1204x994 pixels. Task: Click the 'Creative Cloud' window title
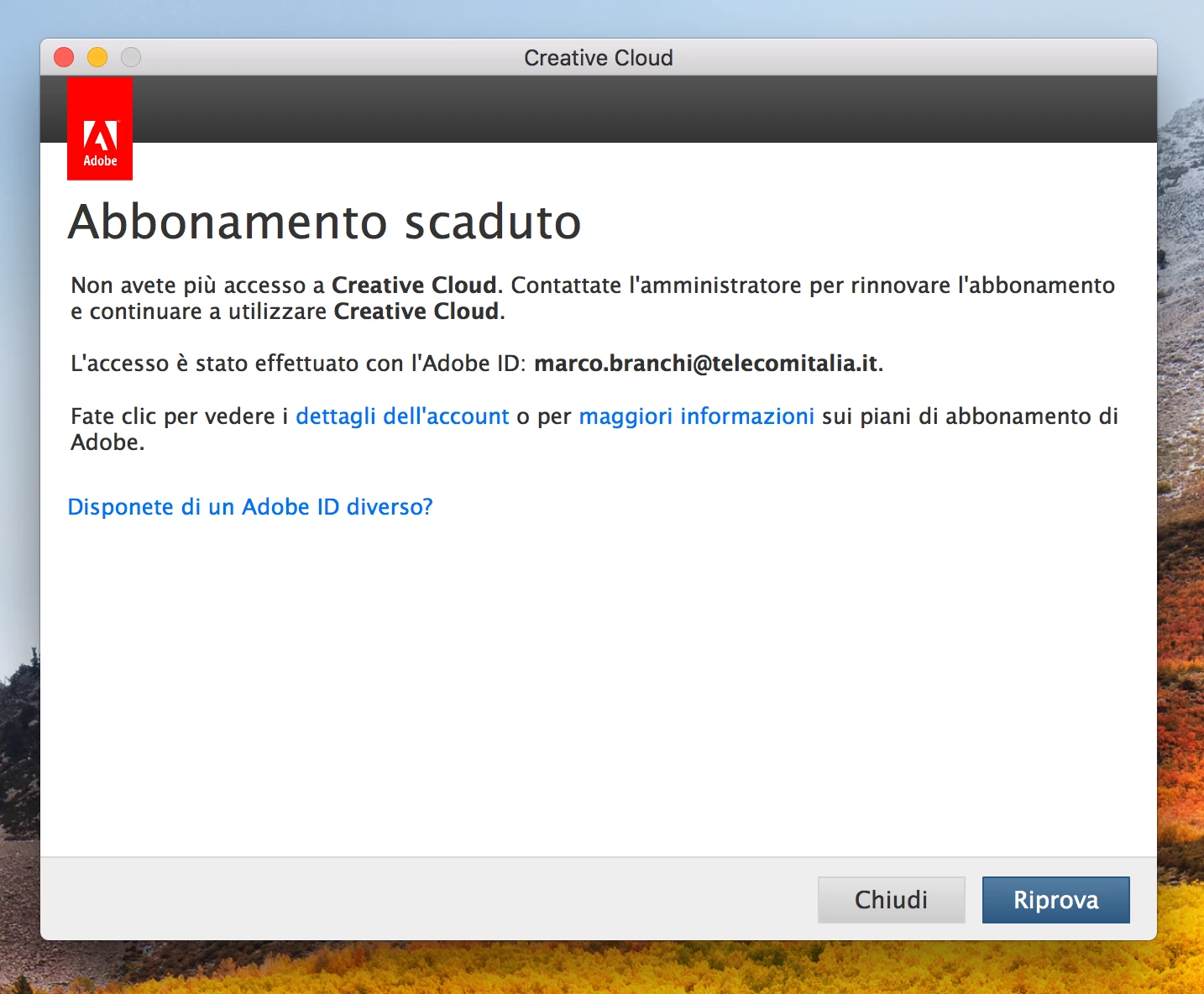(x=599, y=58)
